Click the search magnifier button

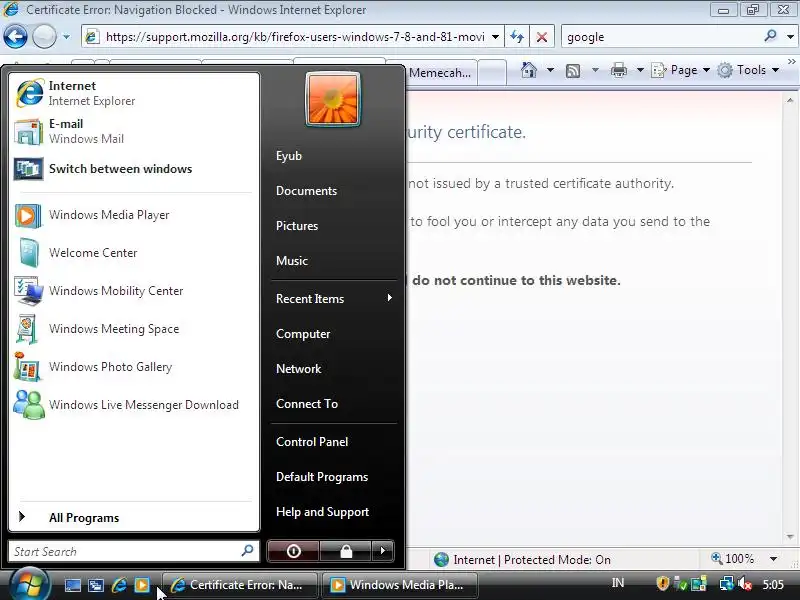click(770, 36)
